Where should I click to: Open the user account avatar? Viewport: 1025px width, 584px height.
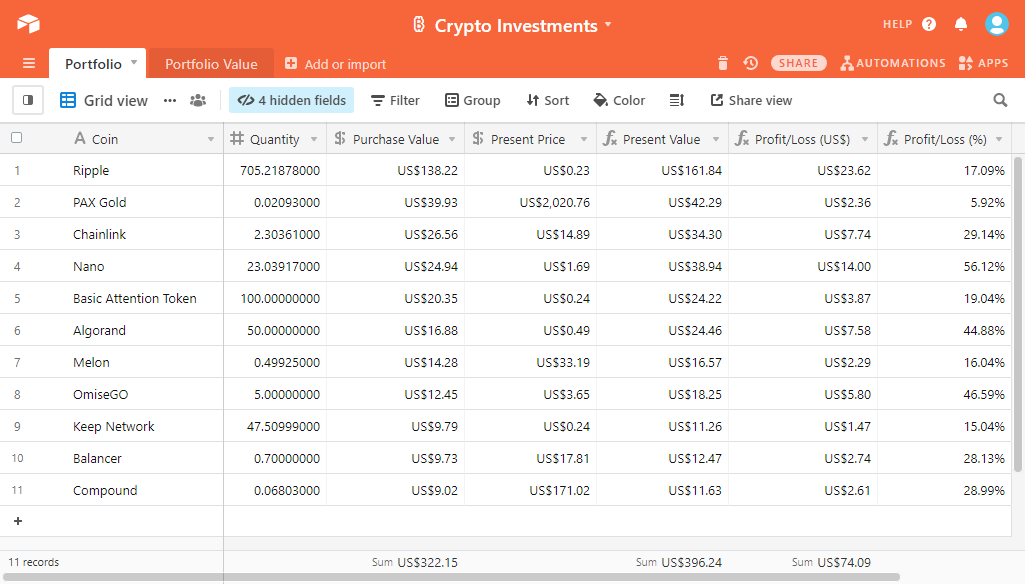click(996, 24)
